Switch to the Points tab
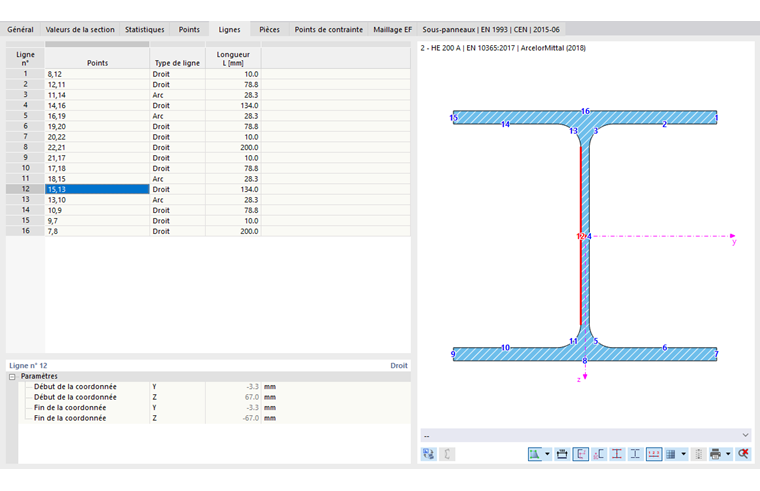Viewport: 760px width, 491px height. [x=189, y=30]
